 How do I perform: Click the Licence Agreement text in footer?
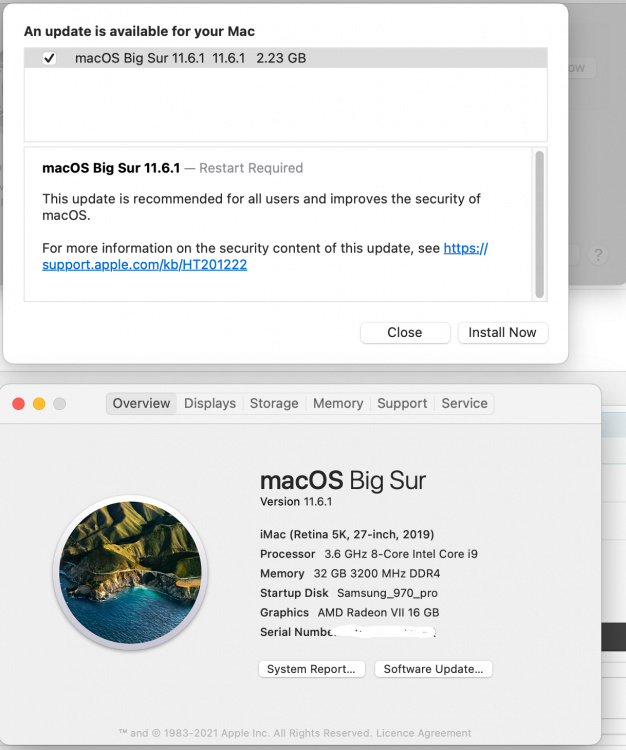click(x=424, y=733)
